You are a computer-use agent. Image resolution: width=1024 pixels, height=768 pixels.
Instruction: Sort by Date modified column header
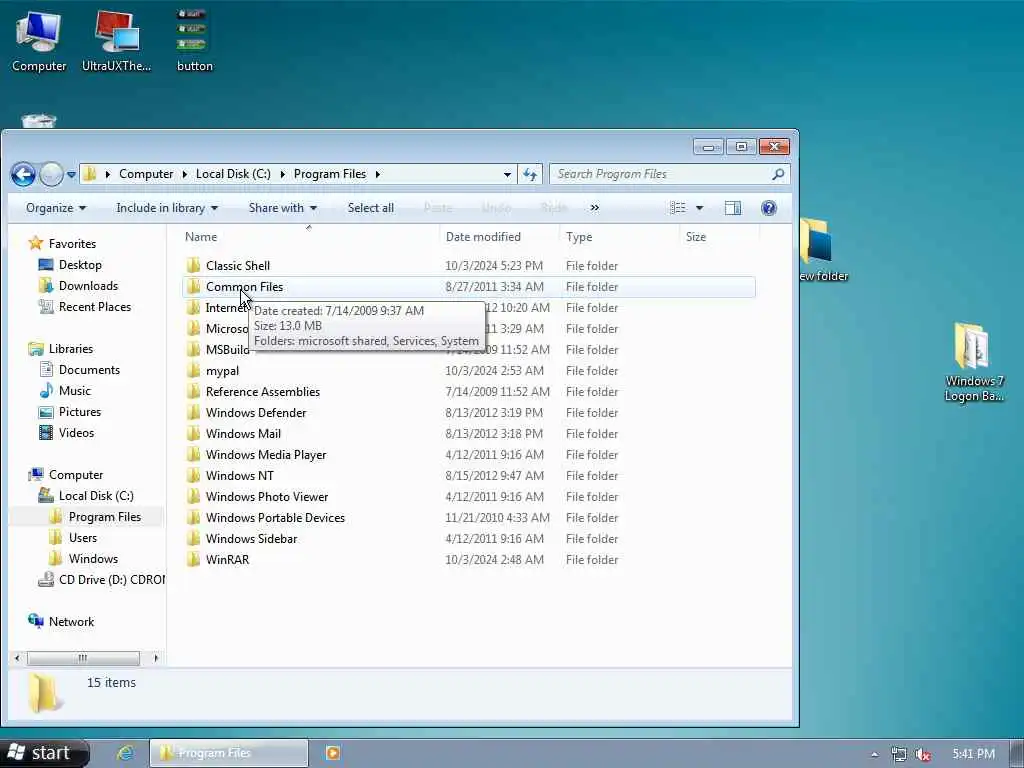[483, 236]
